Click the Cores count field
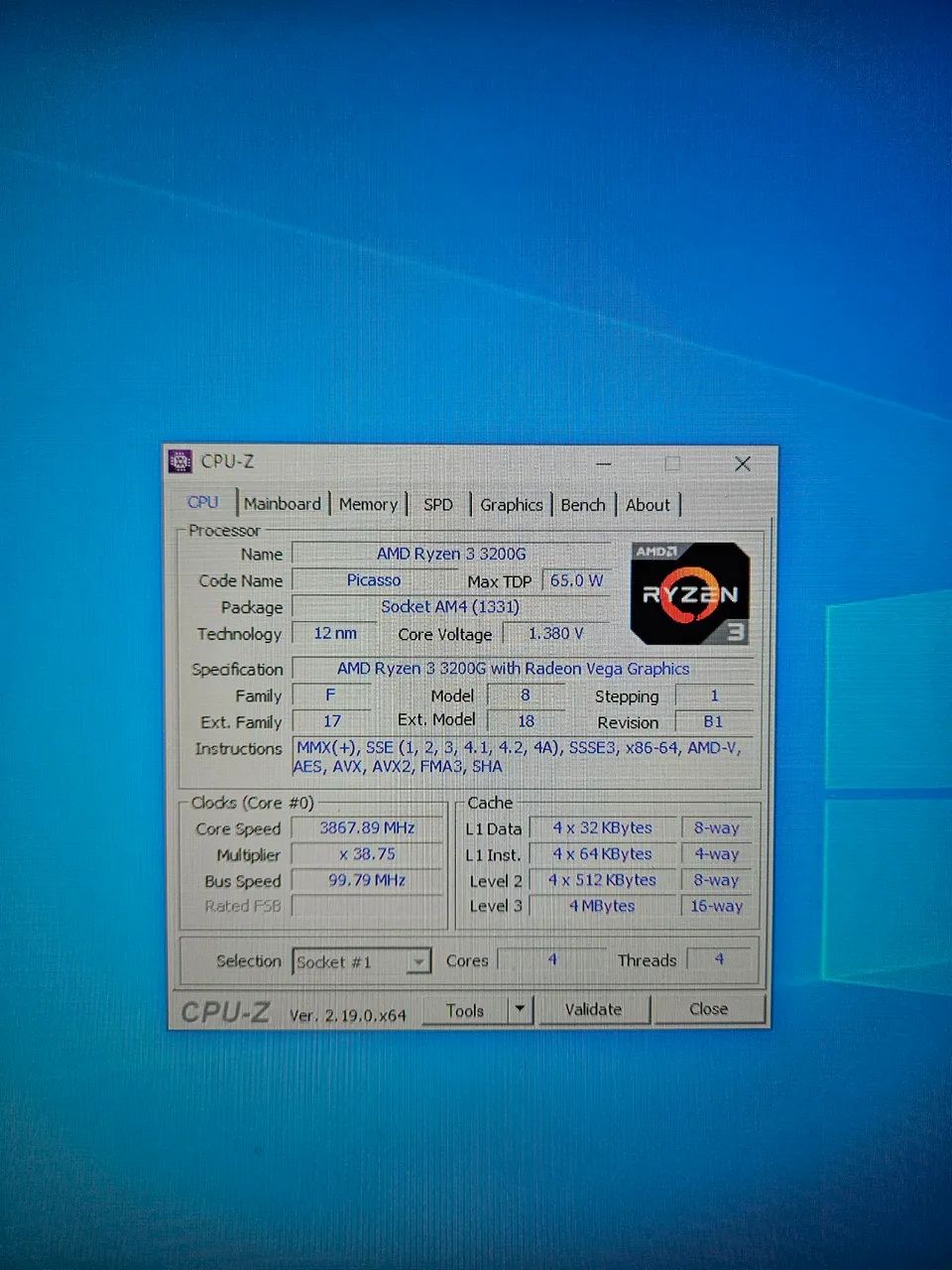This screenshot has width=952, height=1270. point(551,959)
